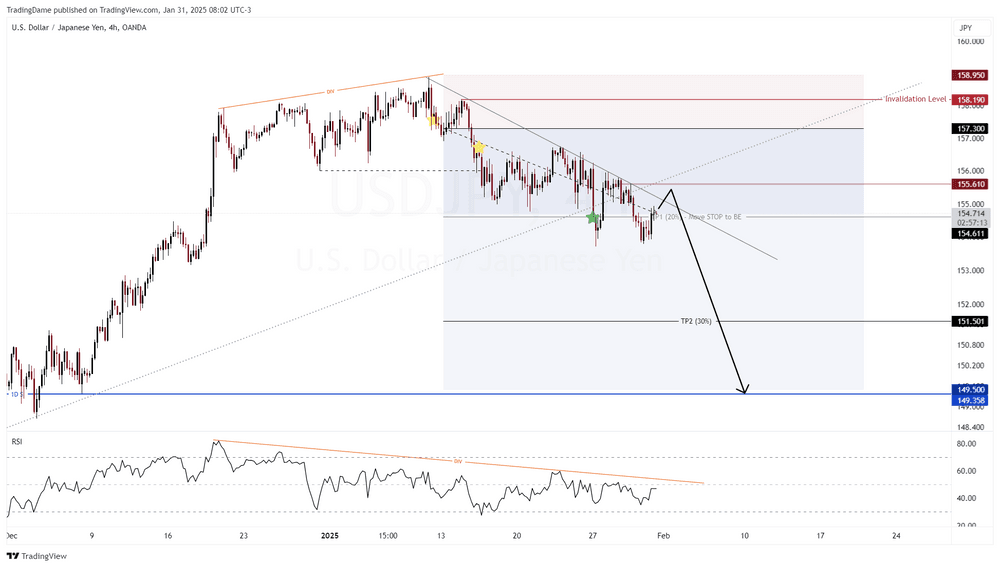Click the Invalidation Level text label
Viewport: 1000px width, 567px height.
[915, 100]
